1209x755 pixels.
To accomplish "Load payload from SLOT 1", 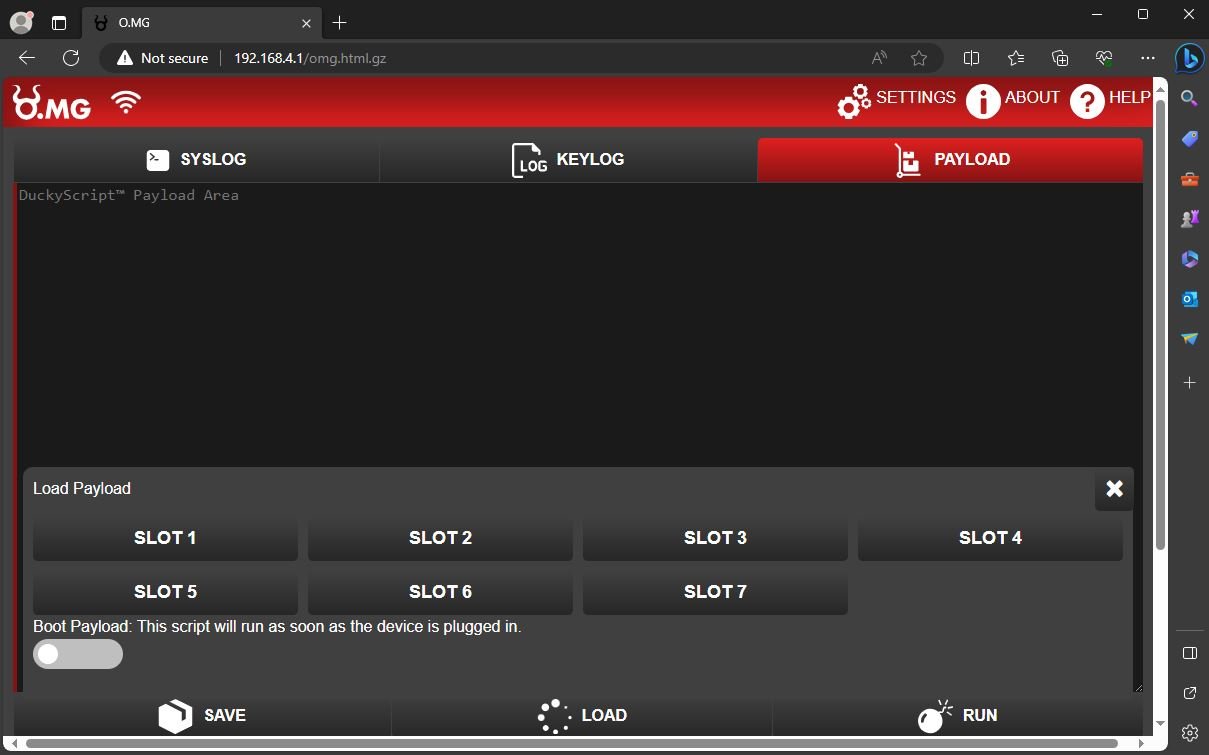I will 165,538.
